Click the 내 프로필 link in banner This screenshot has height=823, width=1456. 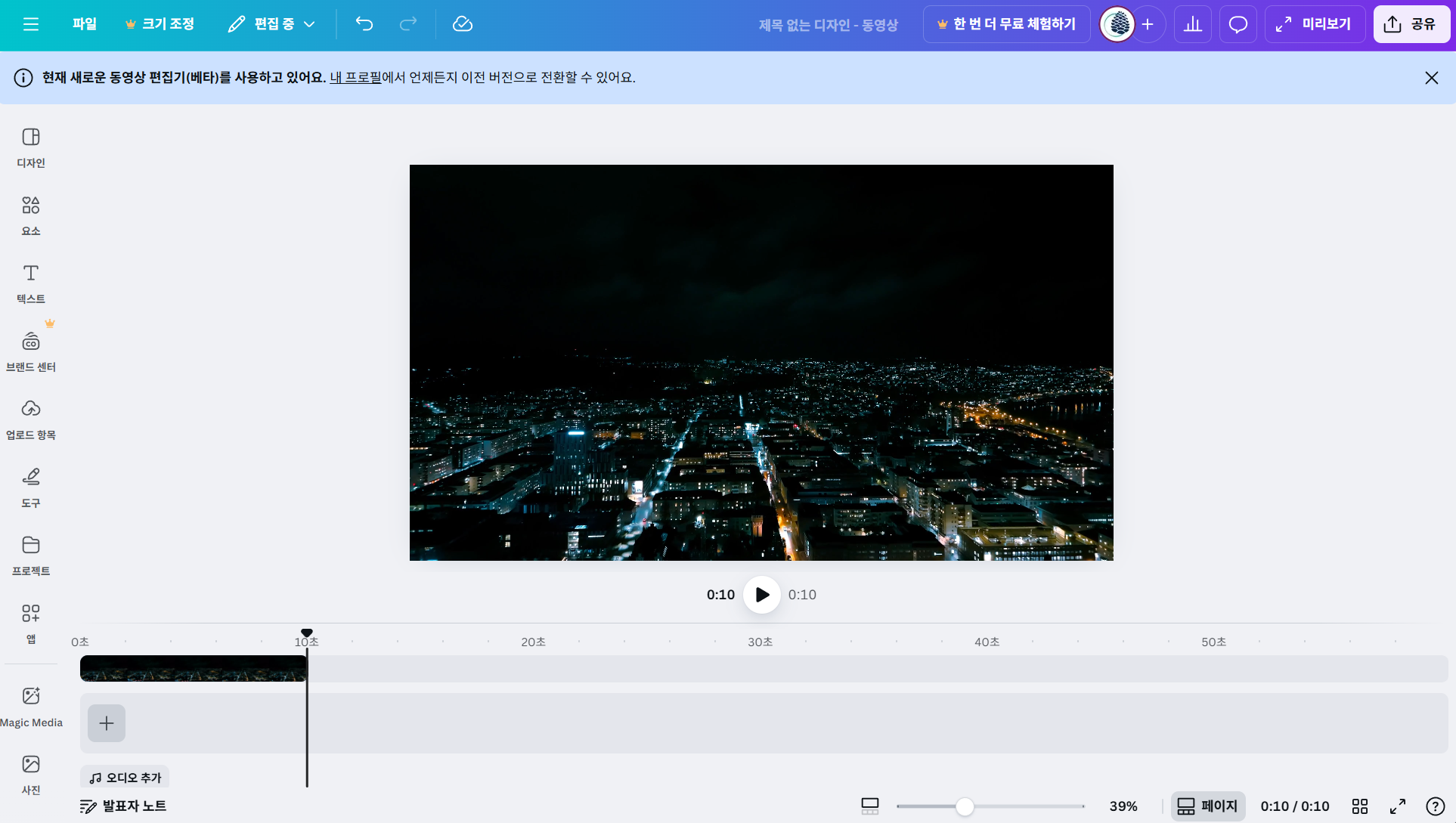pyautogui.click(x=355, y=77)
